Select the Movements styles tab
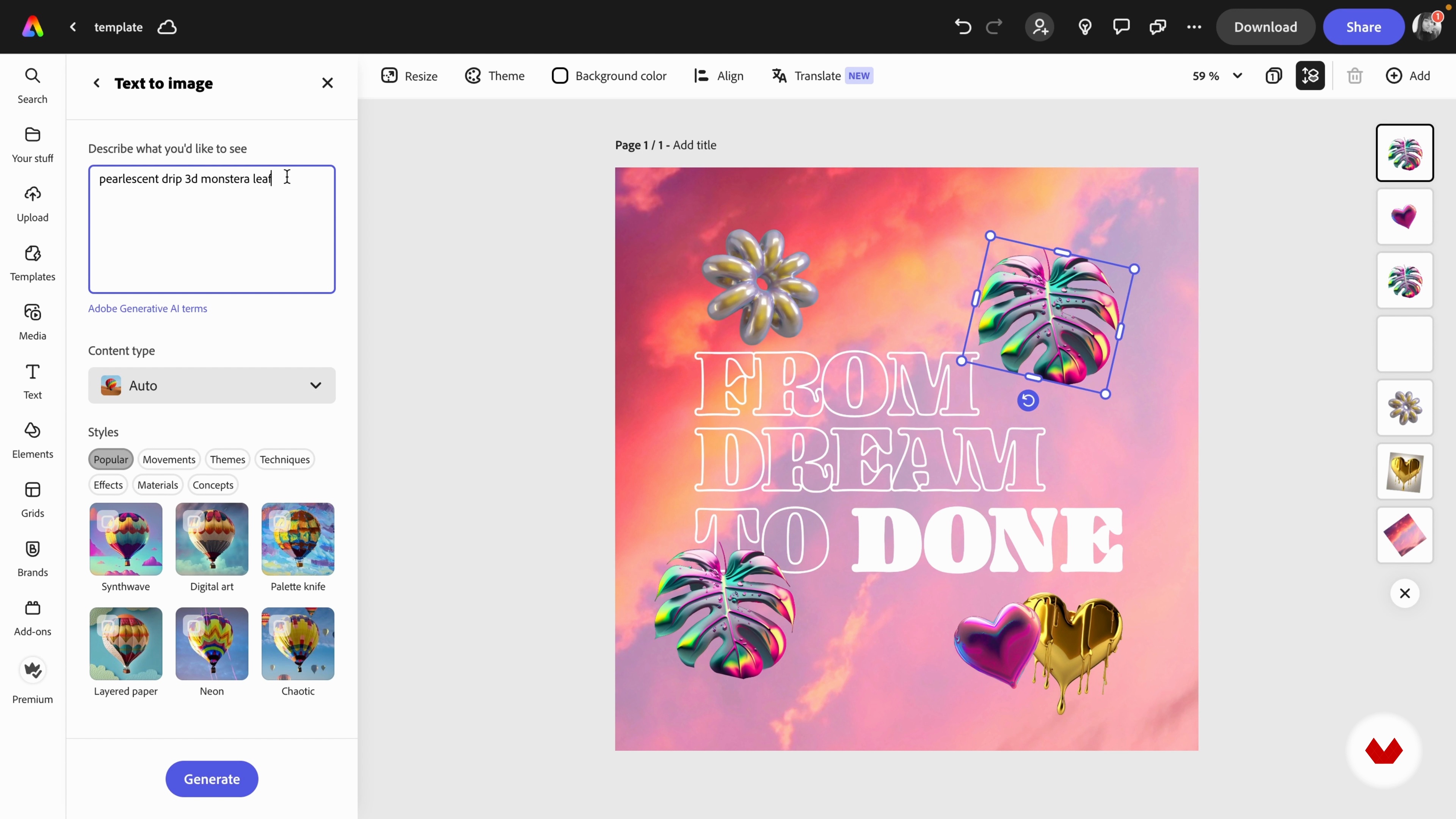Screen dimensions: 1456x819 tap(169, 460)
